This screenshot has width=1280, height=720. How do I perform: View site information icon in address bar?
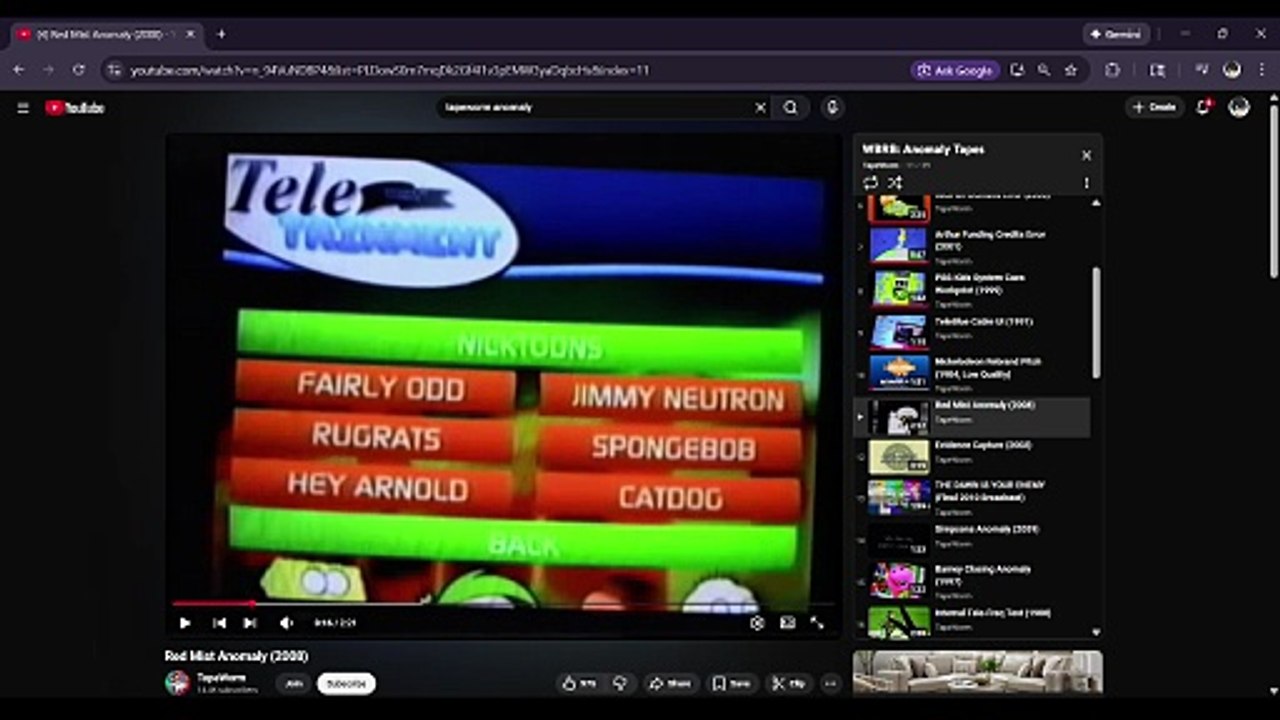click(x=115, y=70)
